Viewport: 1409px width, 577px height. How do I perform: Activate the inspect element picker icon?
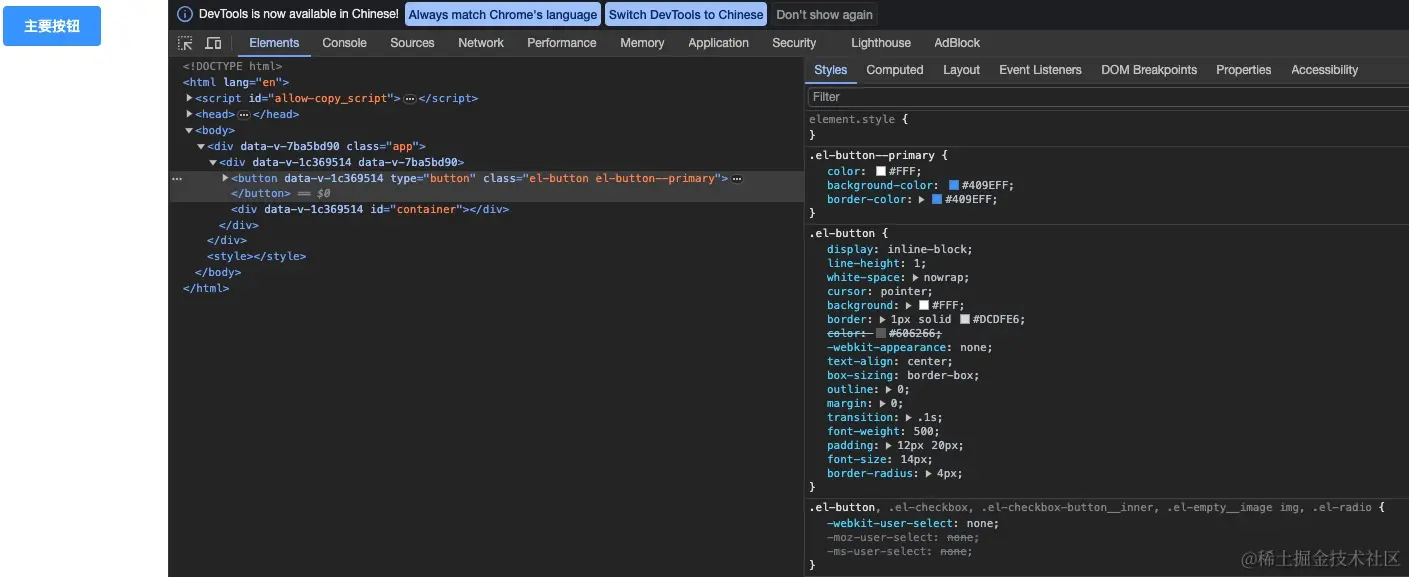click(185, 43)
